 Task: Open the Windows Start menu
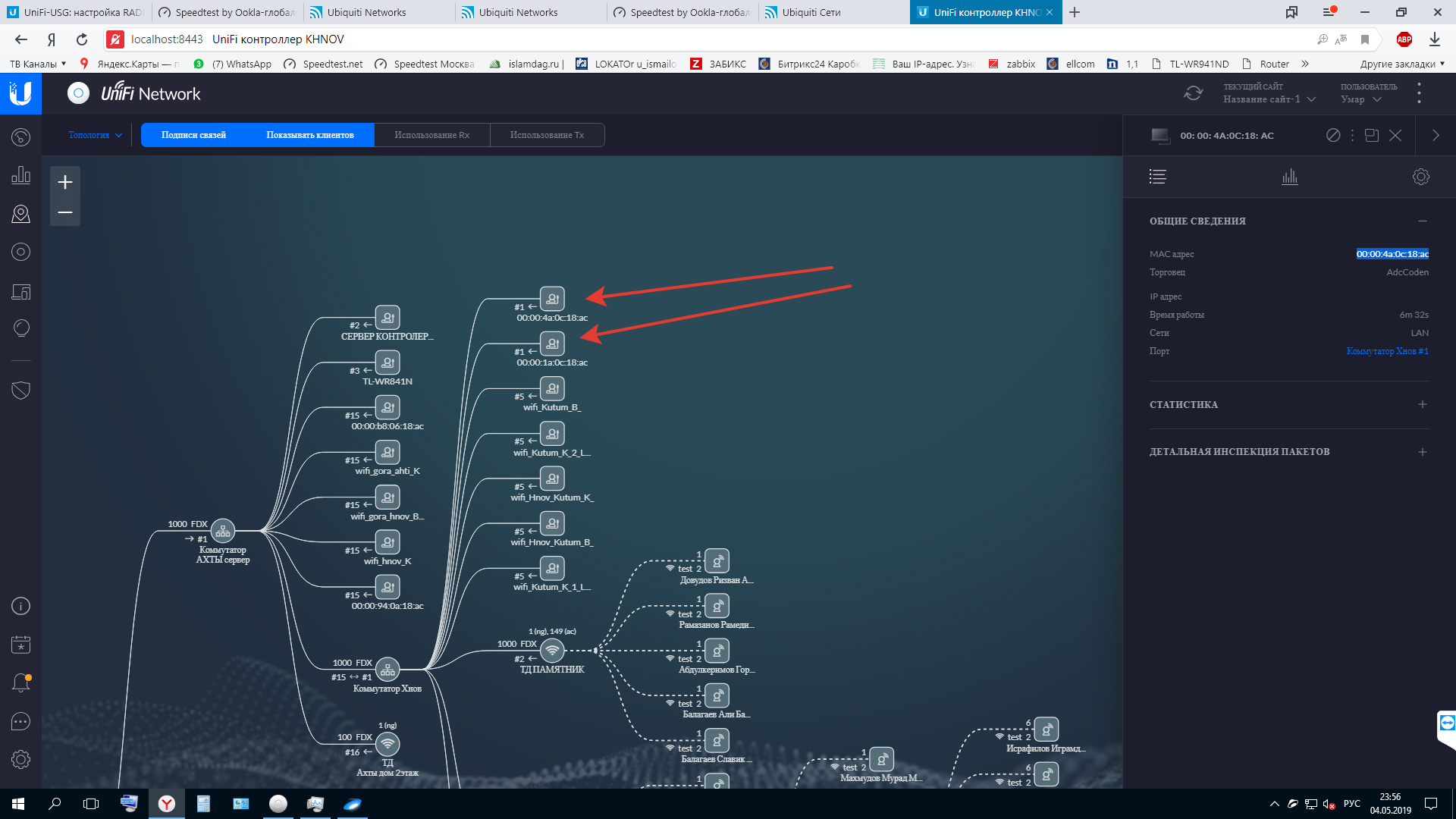click(x=18, y=804)
